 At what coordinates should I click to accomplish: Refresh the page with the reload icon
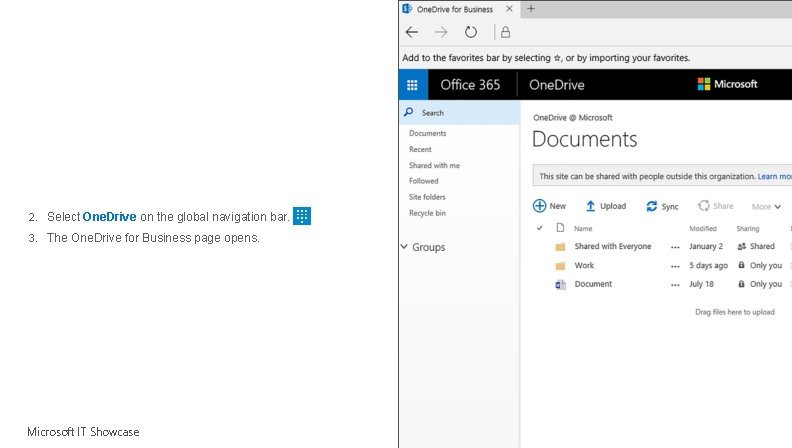tap(471, 32)
